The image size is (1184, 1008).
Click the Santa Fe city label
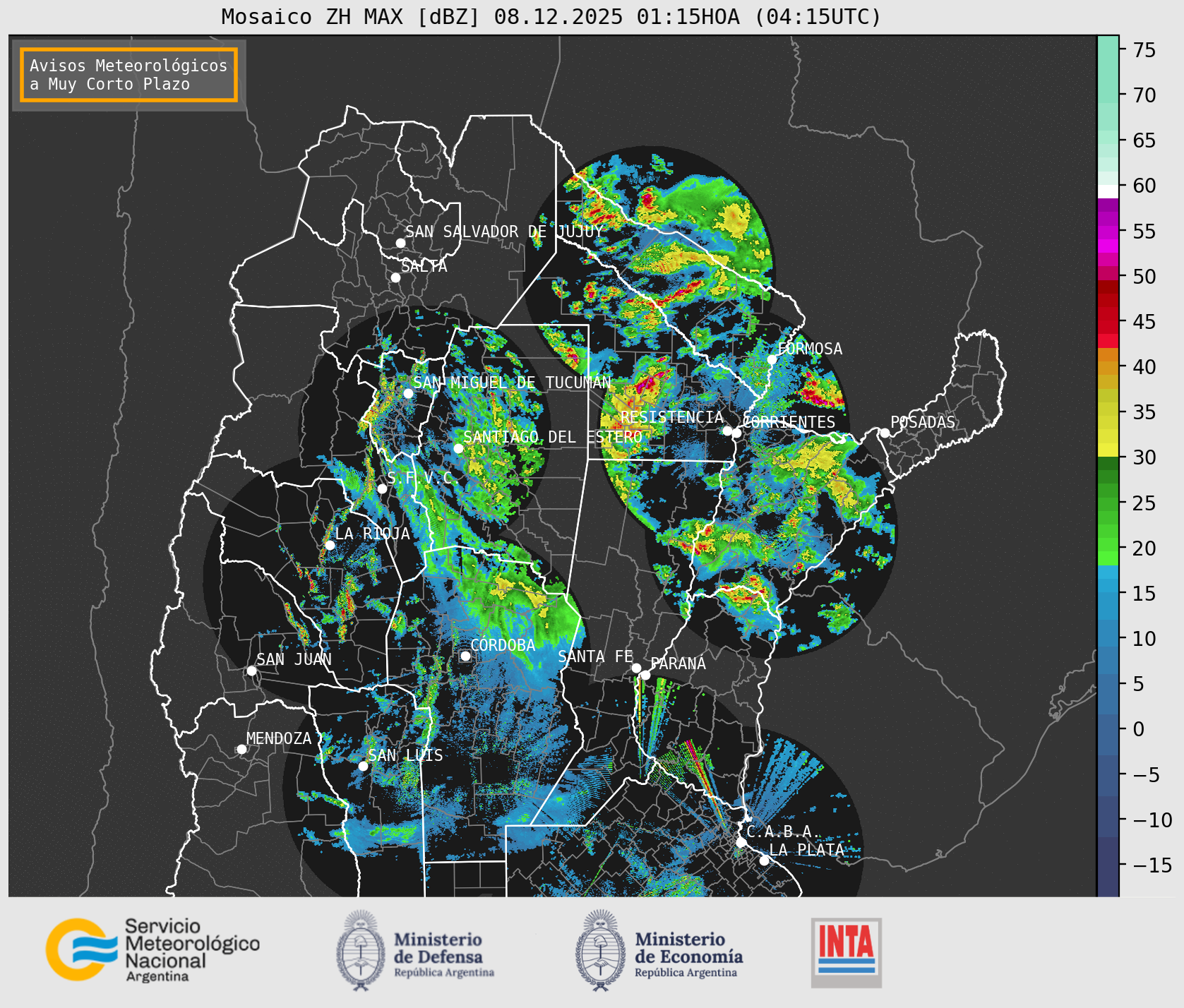point(595,656)
